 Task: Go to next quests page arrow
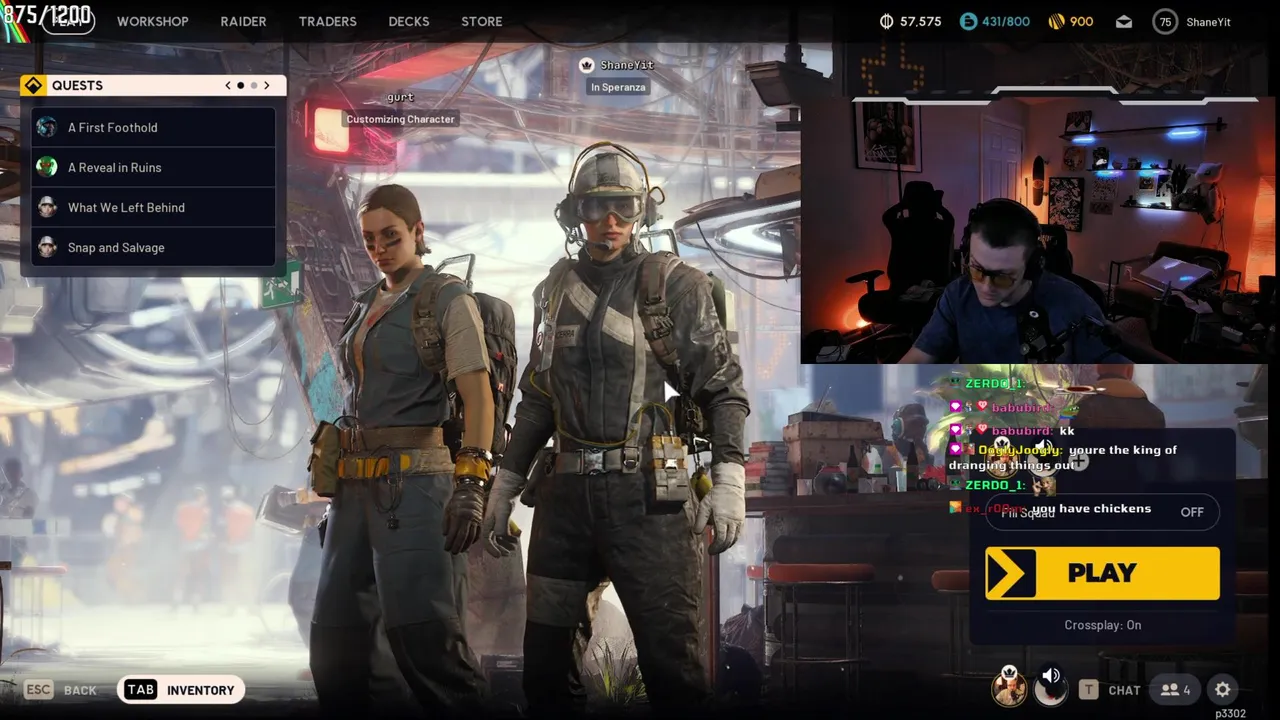point(266,85)
